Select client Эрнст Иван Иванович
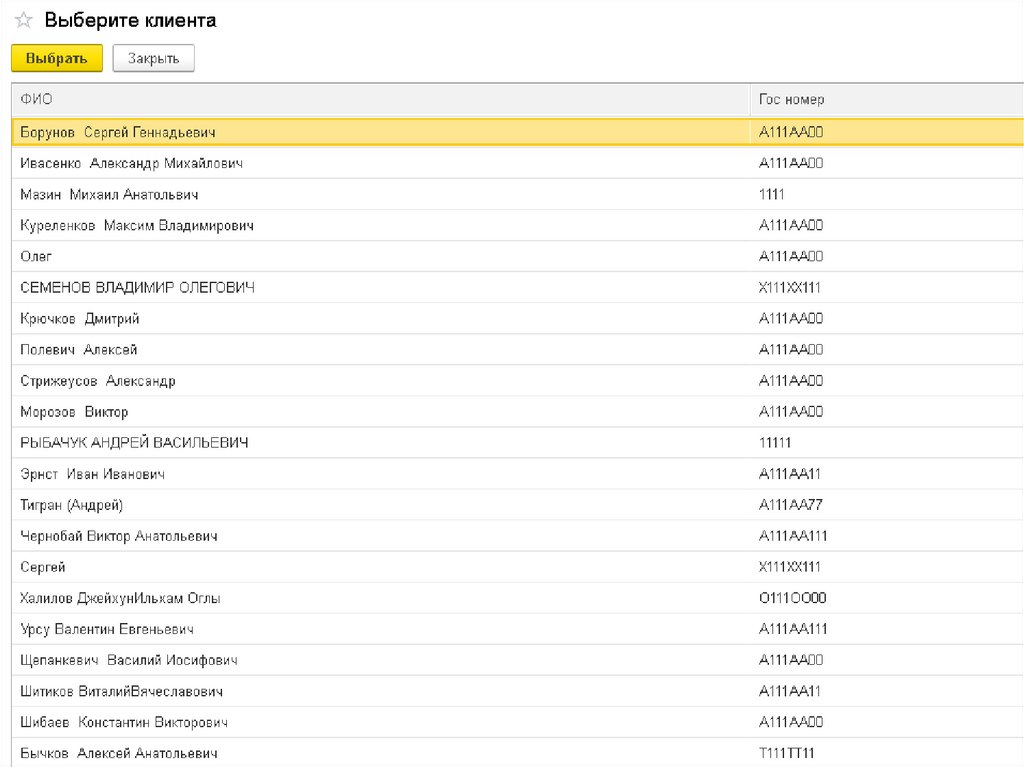Viewport: 1024px width, 767px height. [x=92, y=474]
